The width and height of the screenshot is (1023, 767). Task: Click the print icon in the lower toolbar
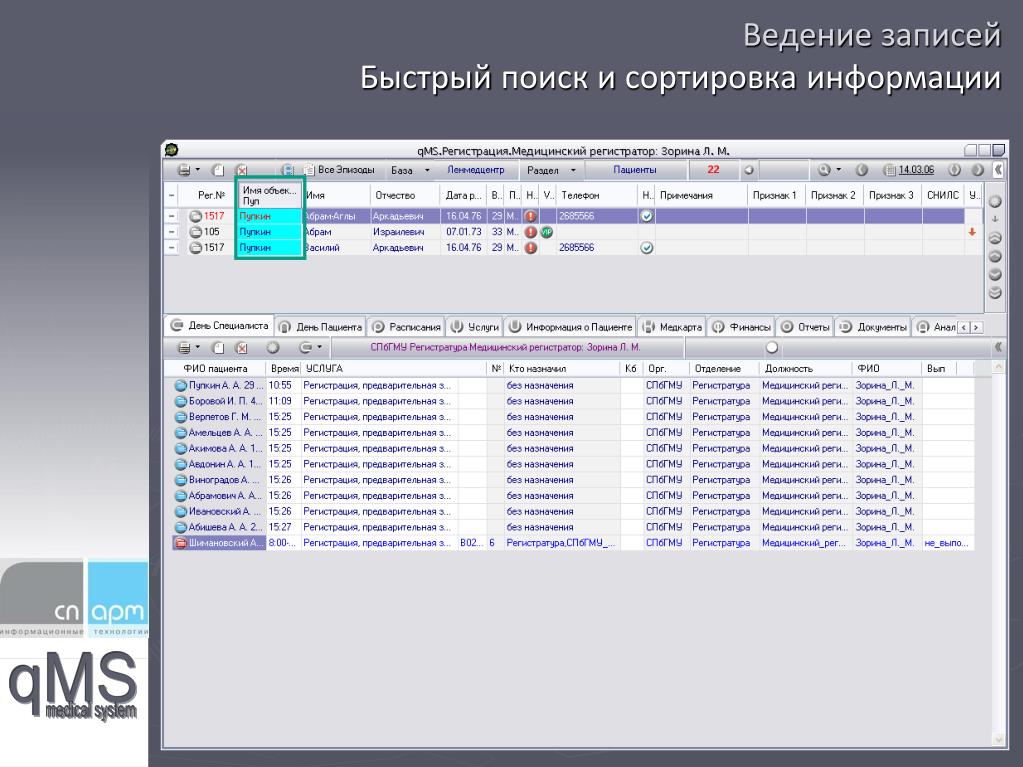(x=185, y=348)
